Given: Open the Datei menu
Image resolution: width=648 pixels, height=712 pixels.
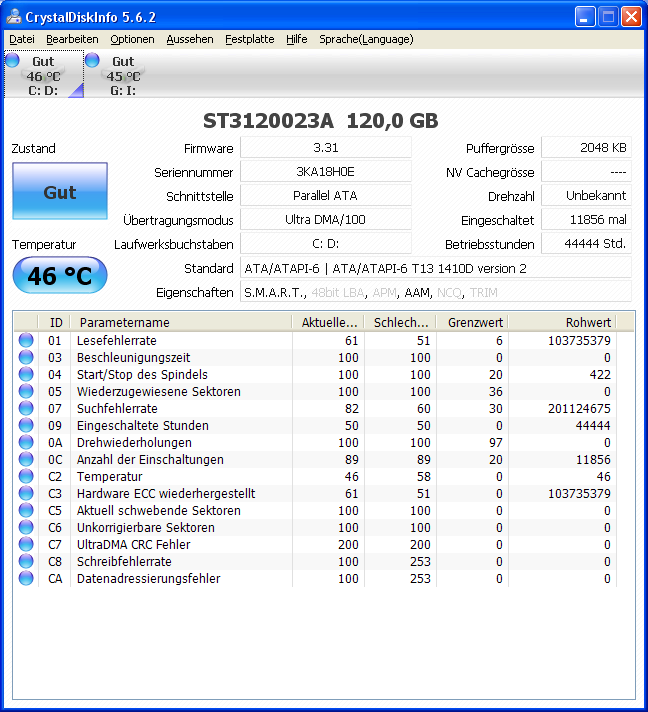Looking at the screenshot, I should [22, 40].
